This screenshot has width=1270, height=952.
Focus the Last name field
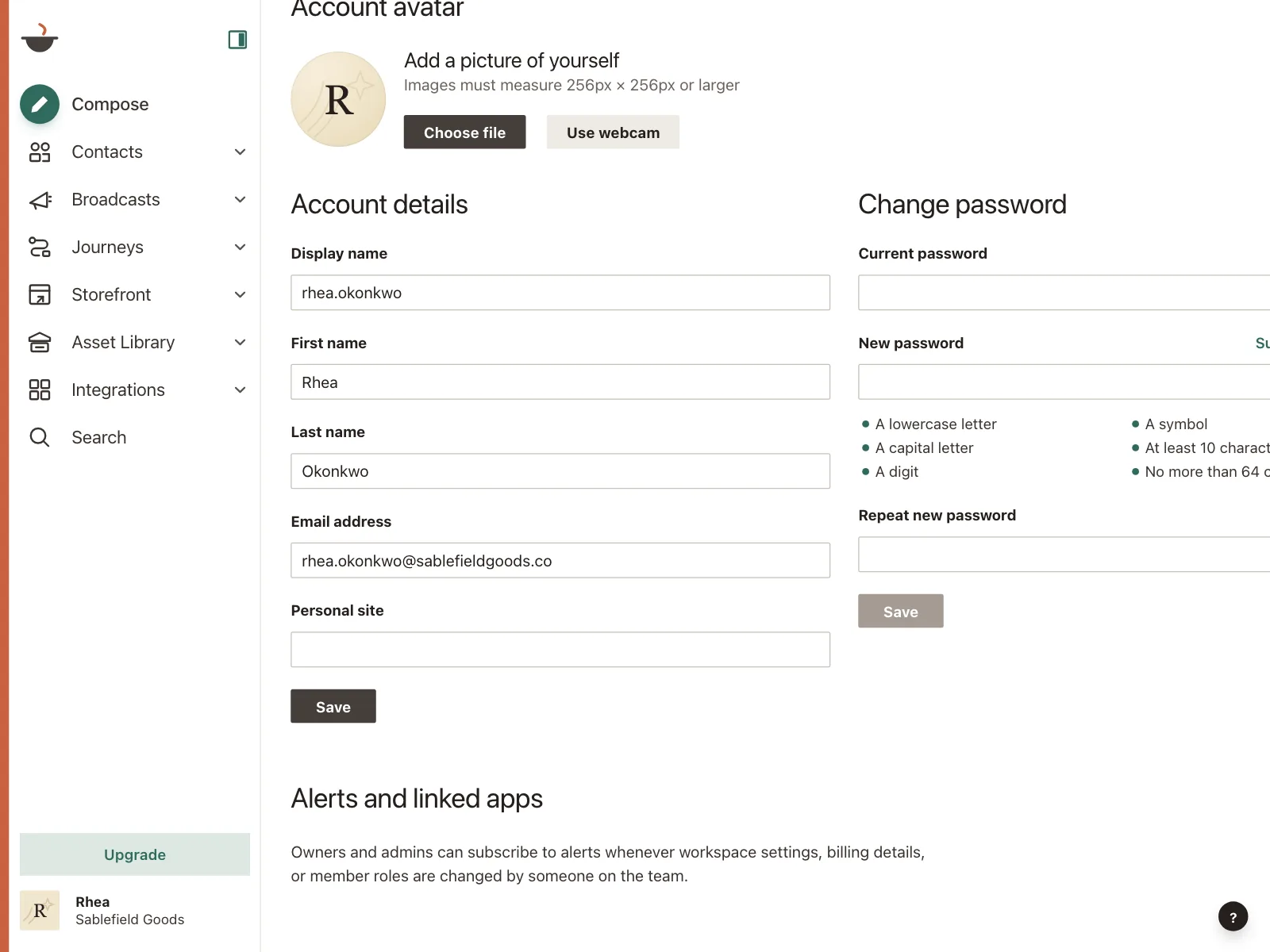[x=560, y=471]
